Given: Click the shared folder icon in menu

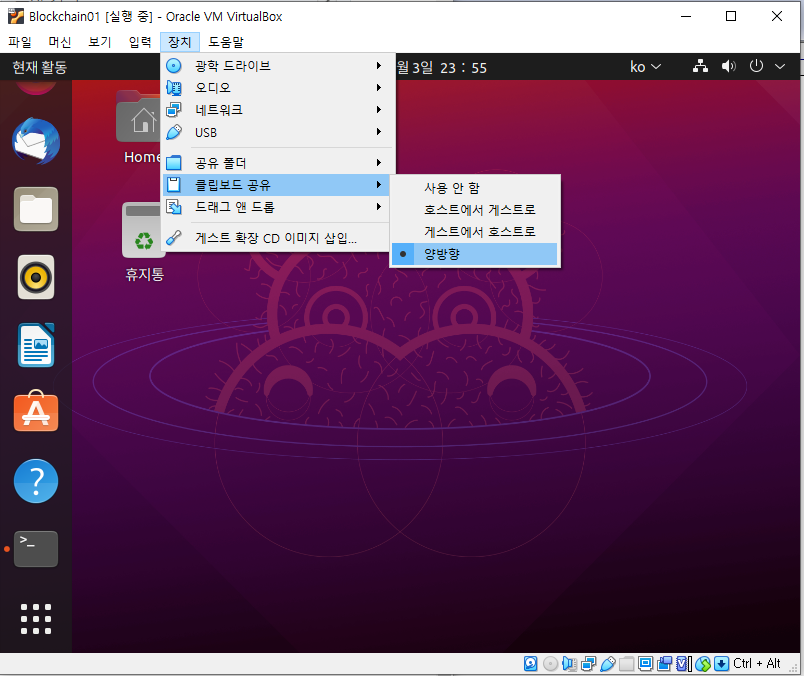Looking at the screenshot, I should point(174,163).
